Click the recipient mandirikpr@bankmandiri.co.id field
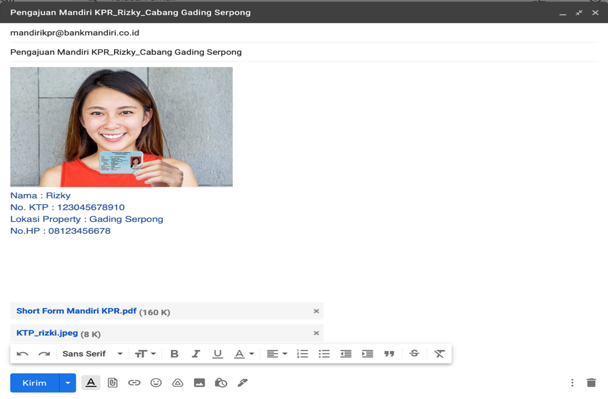Image resolution: width=608 pixels, height=399 pixels. point(304,33)
